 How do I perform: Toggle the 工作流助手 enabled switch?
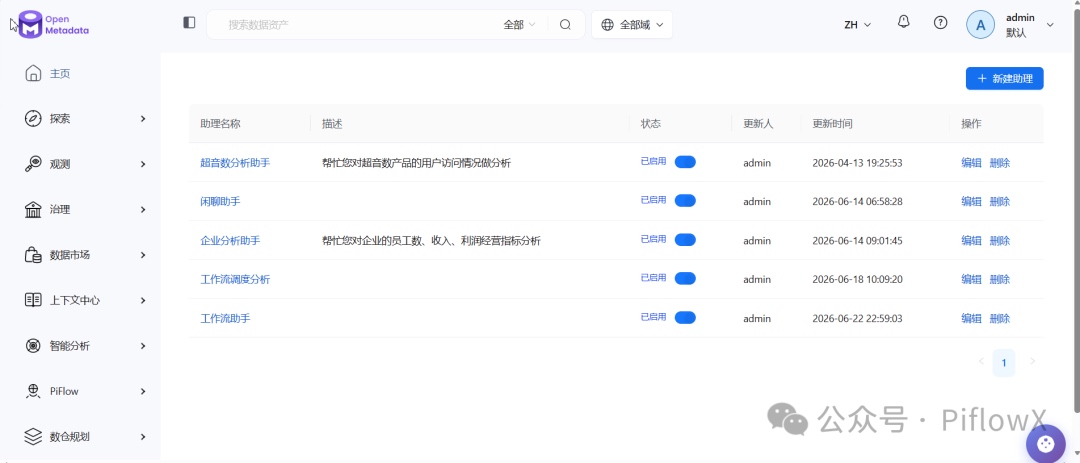[685, 318]
